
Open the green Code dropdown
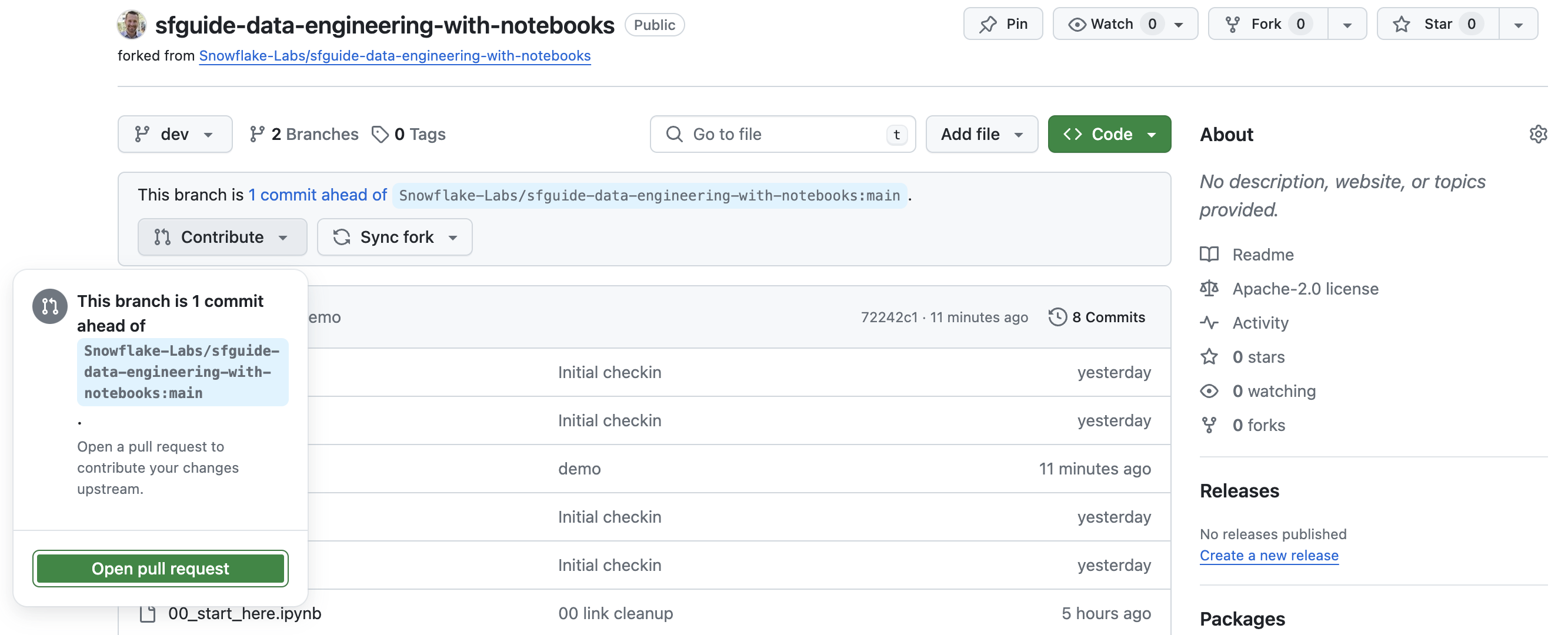[1109, 134]
